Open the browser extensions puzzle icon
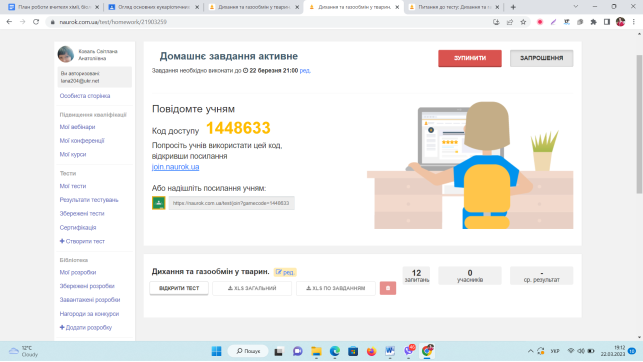Viewport: 643px width, 362px height. pyautogui.click(x=593, y=22)
